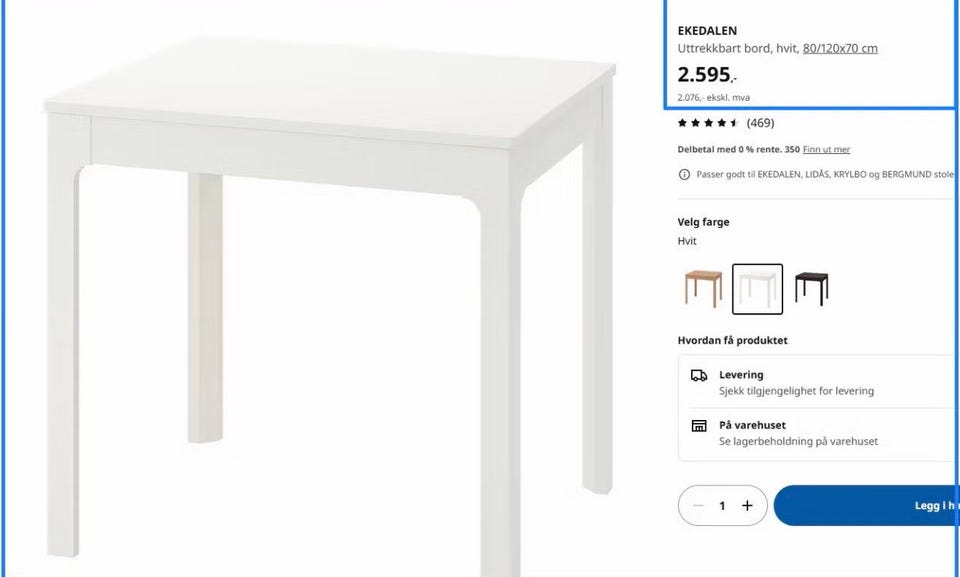Click the store warehouse icon

[699, 426]
